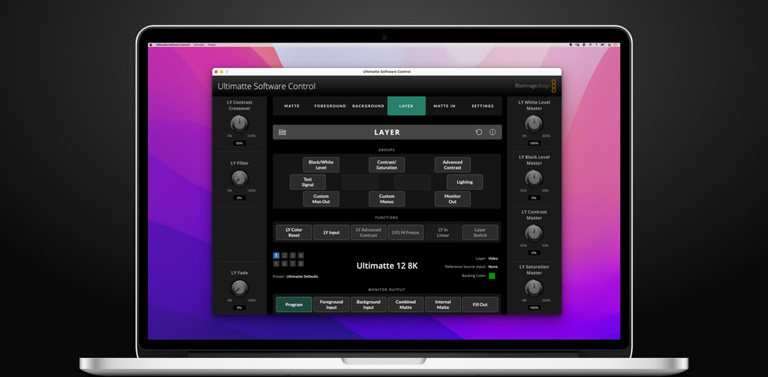The width and height of the screenshot is (768, 377).
Task: Click the LY Contrast Crossover 50% value field
Action: point(240,143)
